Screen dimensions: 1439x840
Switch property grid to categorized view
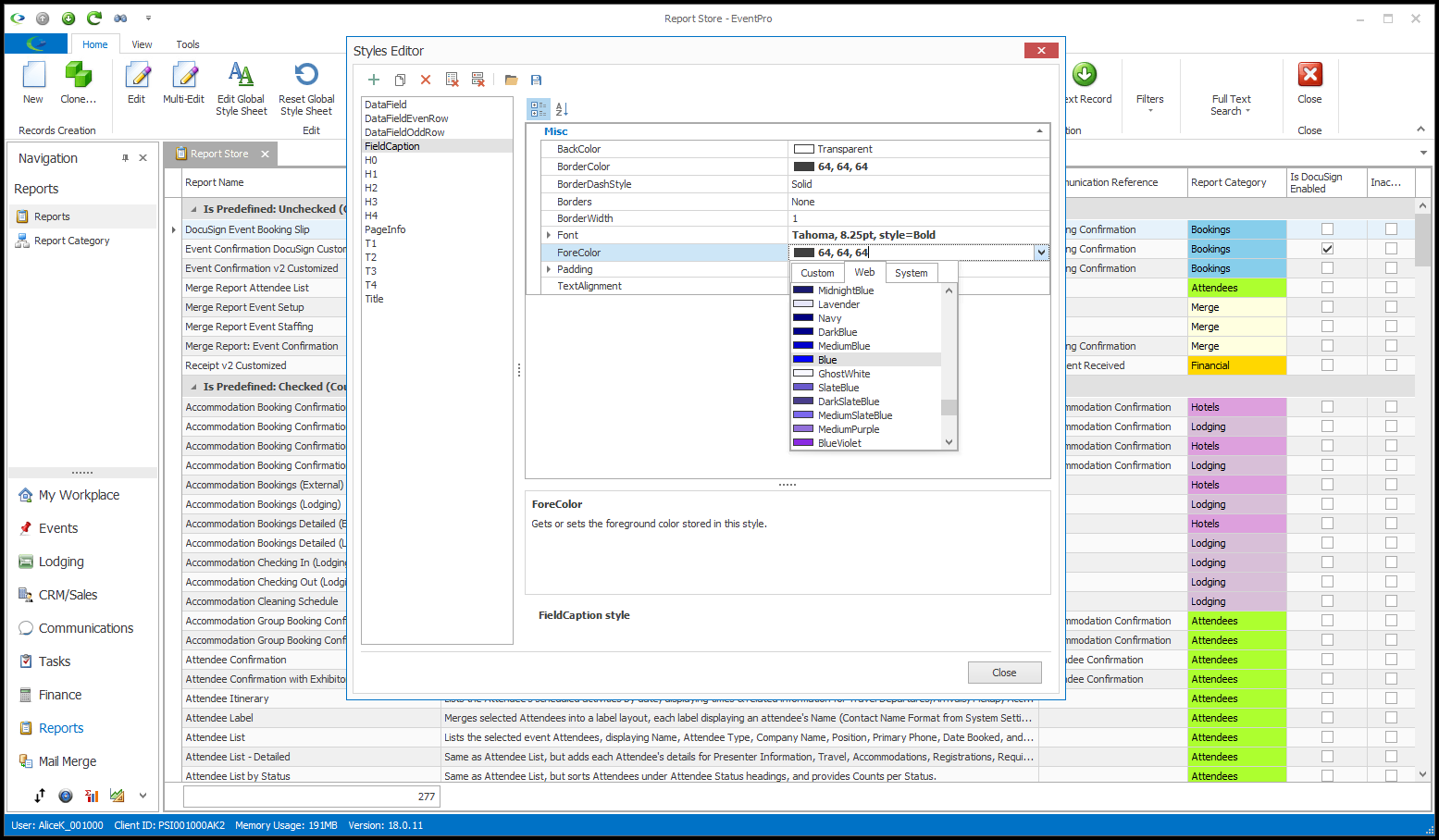(539, 109)
